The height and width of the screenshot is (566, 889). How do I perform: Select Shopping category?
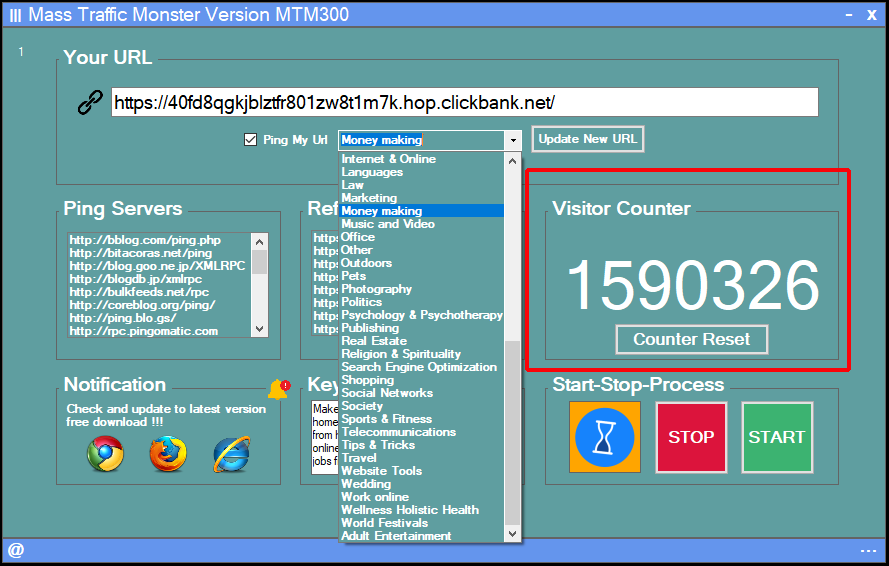pos(421,381)
